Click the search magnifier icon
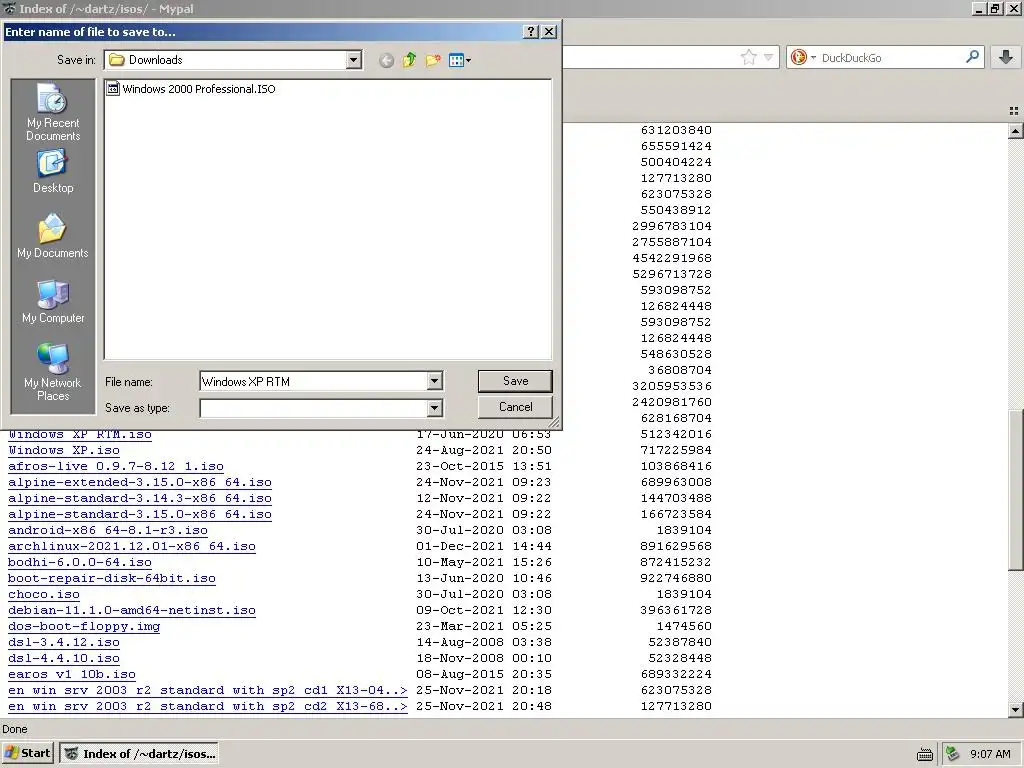 pos(972,57)
